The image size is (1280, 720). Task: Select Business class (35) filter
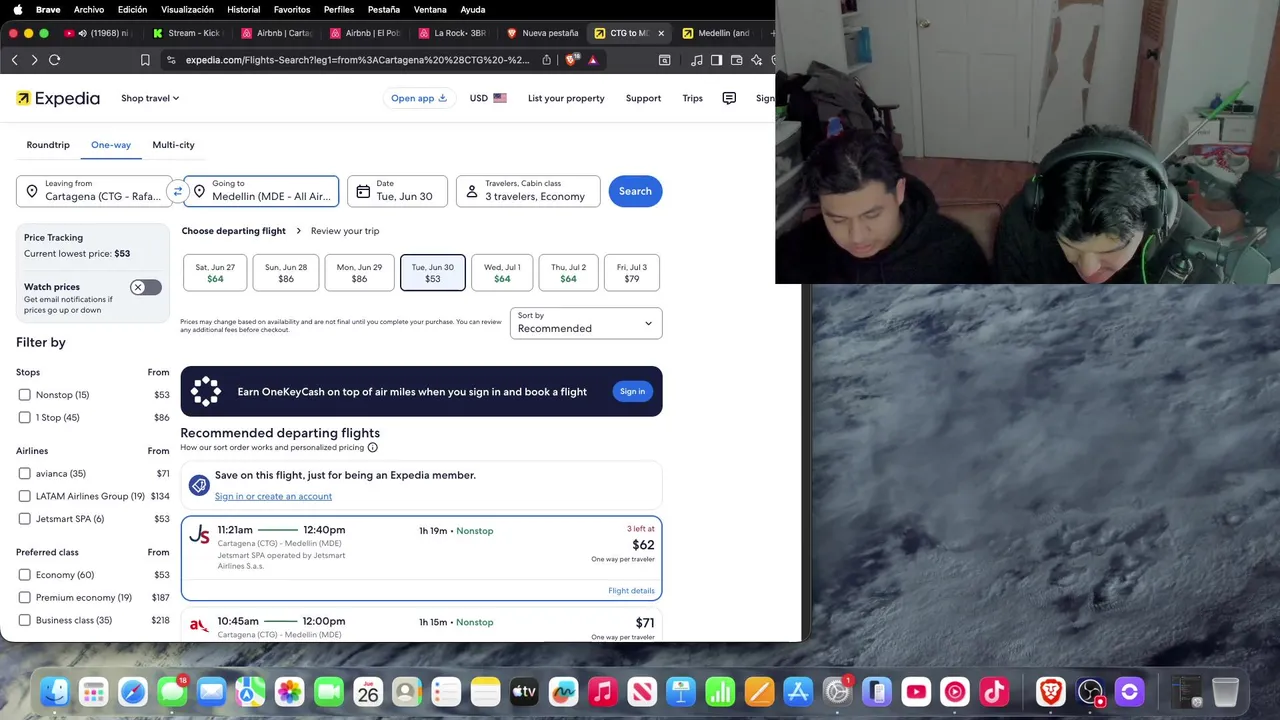(x=25, y=620)
